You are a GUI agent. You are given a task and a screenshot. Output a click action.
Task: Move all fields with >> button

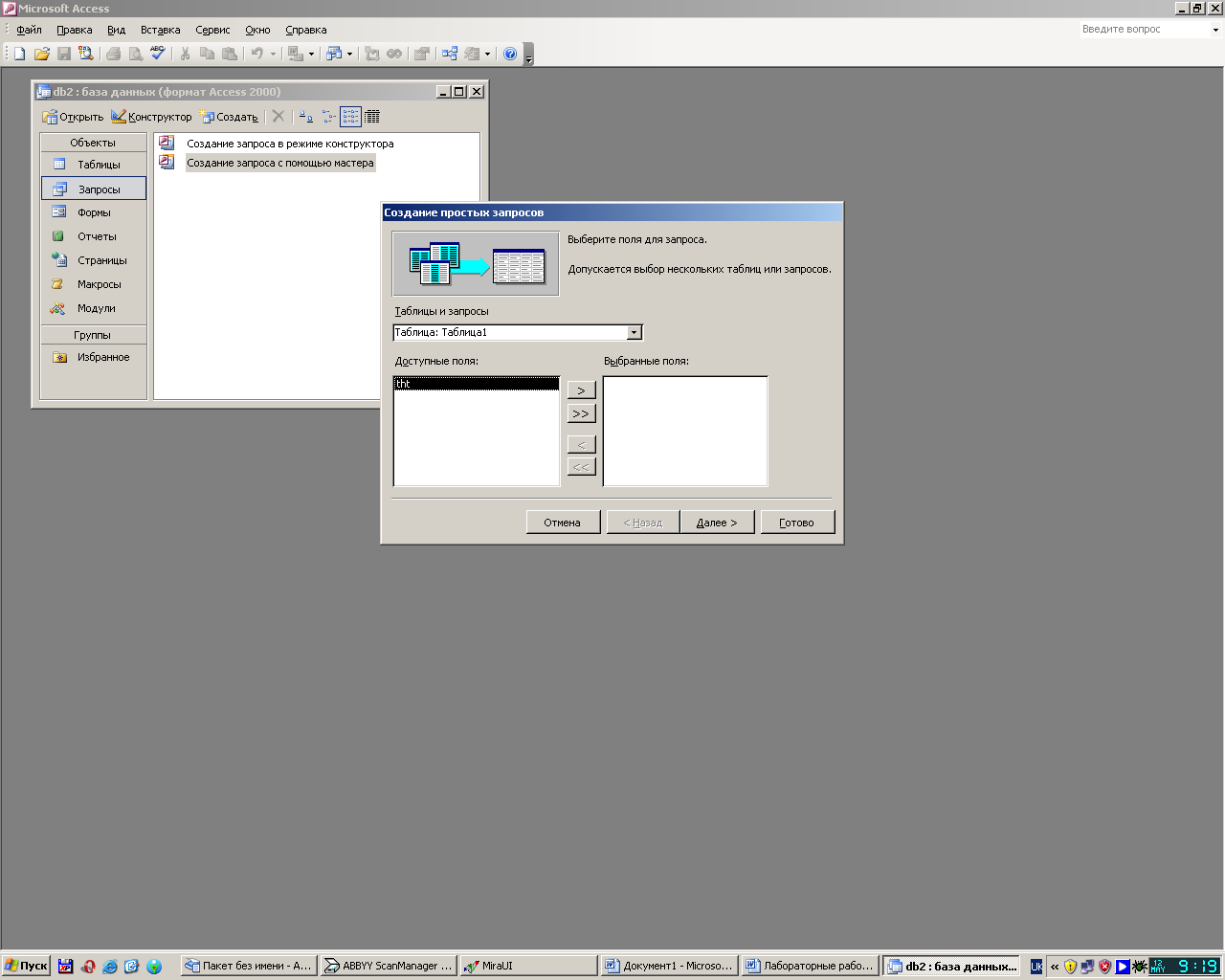pyautogui.click(x=582, y=413)
